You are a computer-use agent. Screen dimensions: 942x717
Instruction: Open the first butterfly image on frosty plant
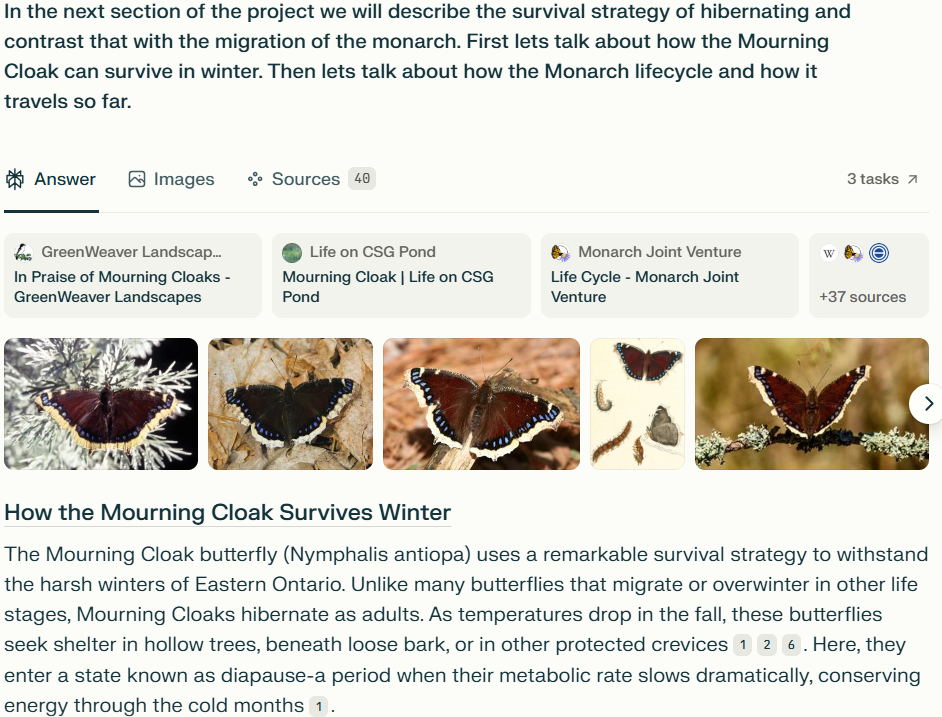click(x=101, y=403)
